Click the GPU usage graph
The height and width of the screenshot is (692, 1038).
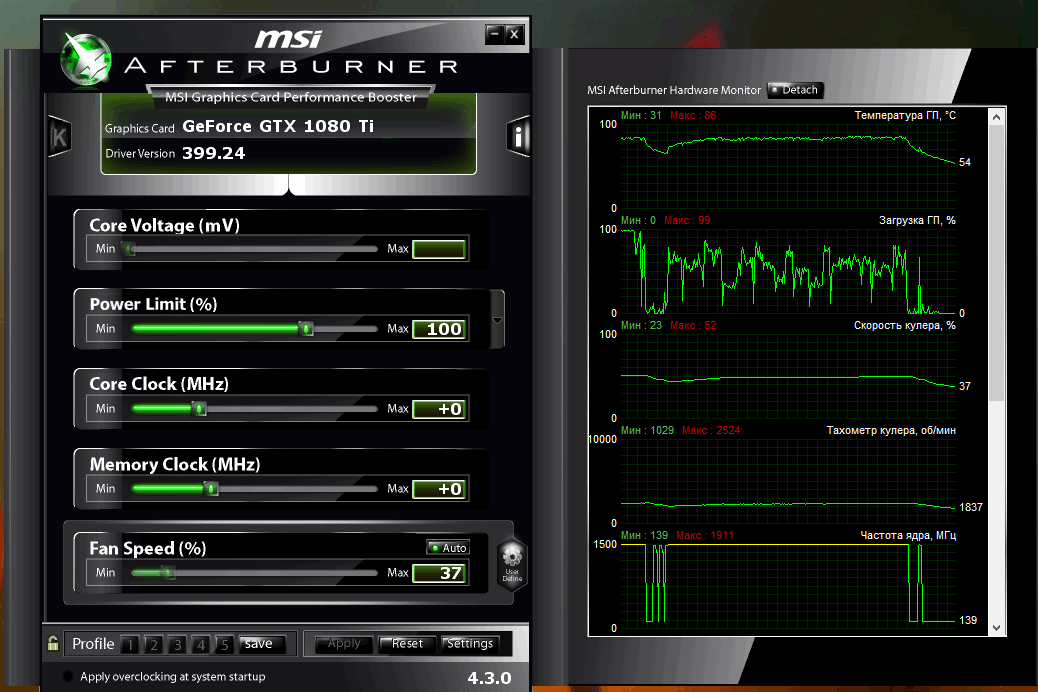[788, 271]
